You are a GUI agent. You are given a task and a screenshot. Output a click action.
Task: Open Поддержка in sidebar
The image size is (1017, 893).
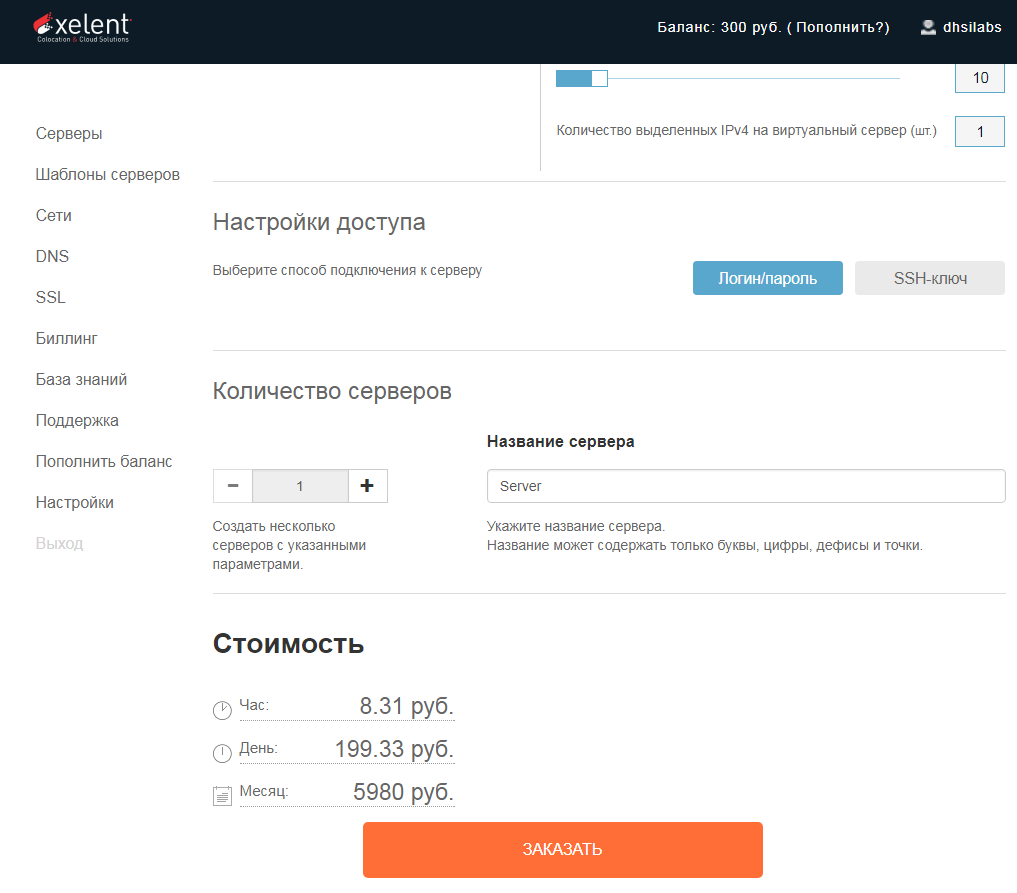(x=77, y=420)
